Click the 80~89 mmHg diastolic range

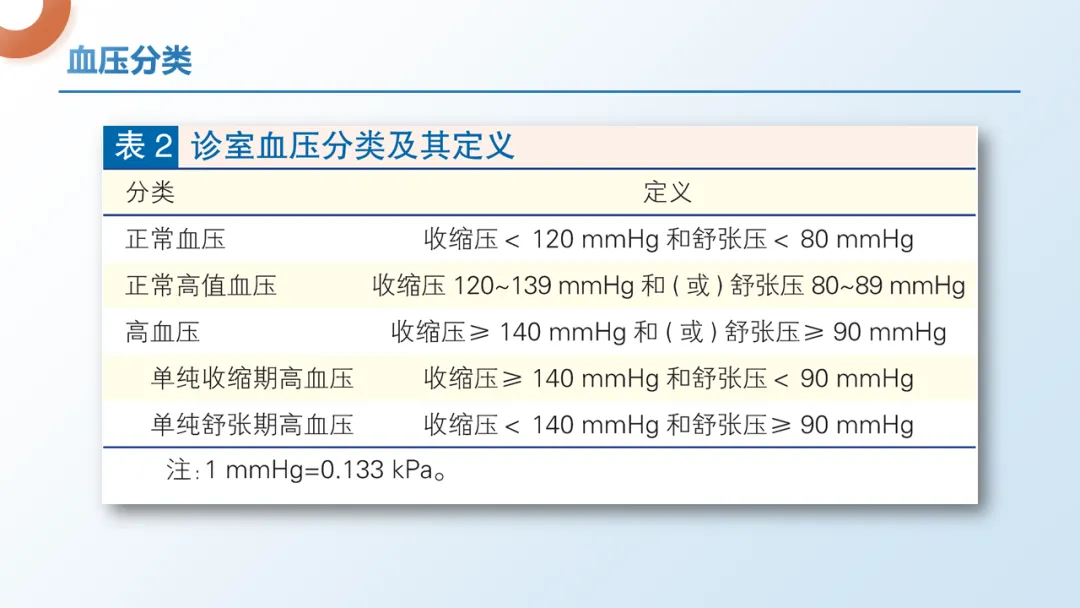click(889, 286)
